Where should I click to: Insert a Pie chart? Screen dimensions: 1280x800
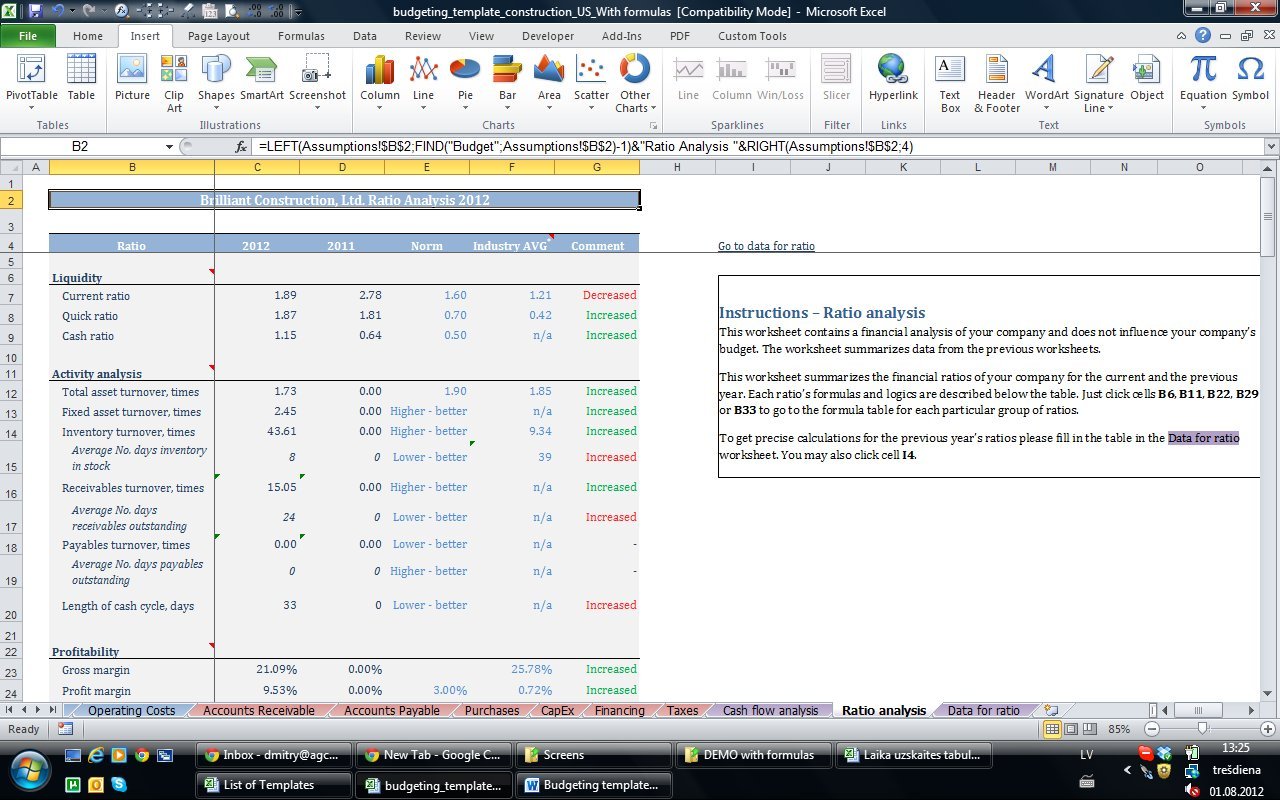click(x=465, y=79)
